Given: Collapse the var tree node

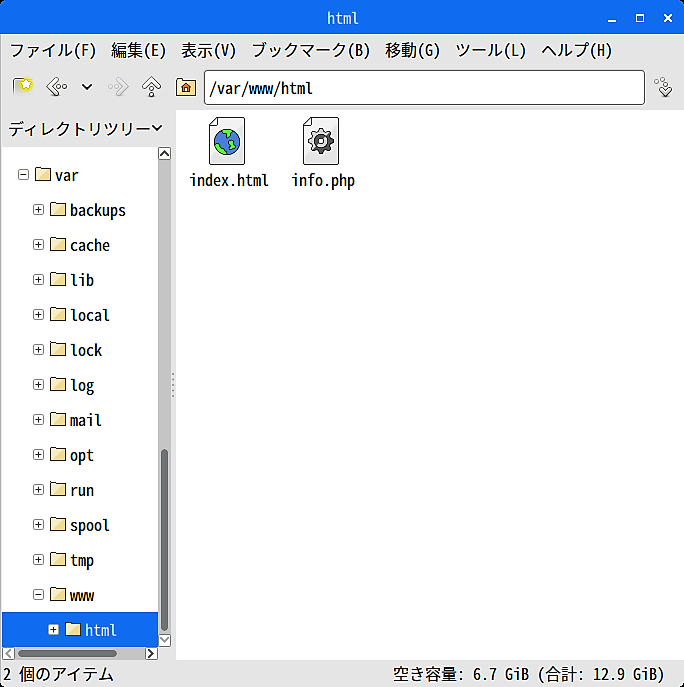Looking at the screenshot, I should tap(23, 175).
